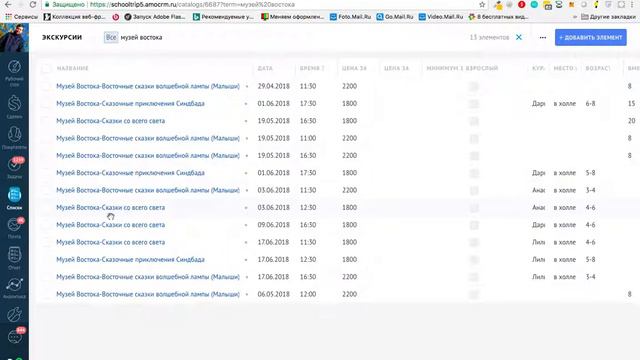
Task: Open Сделки section in sidebar
Action: coord(14,106)
